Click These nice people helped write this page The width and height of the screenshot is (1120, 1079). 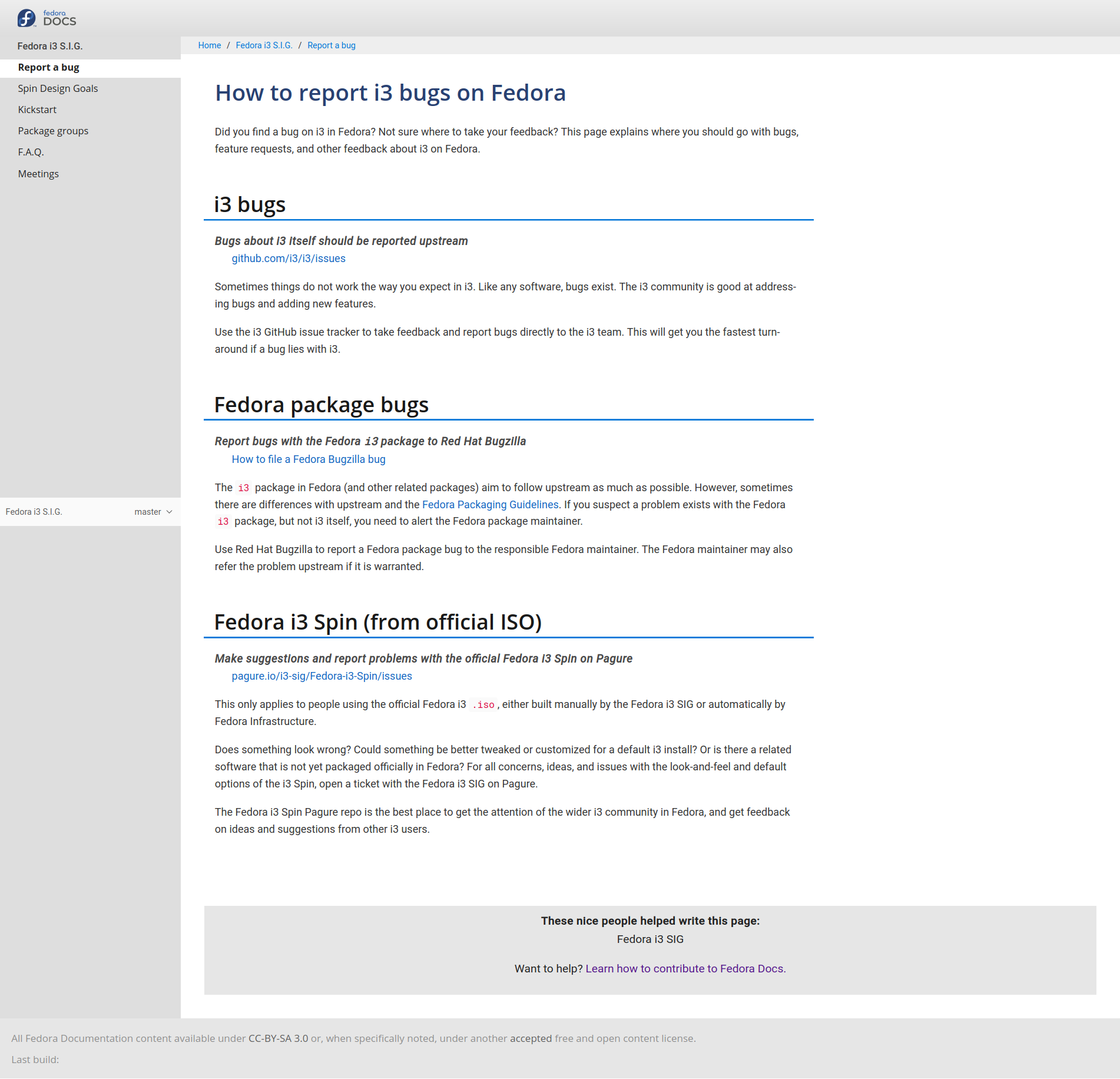[x=650, y=921]
